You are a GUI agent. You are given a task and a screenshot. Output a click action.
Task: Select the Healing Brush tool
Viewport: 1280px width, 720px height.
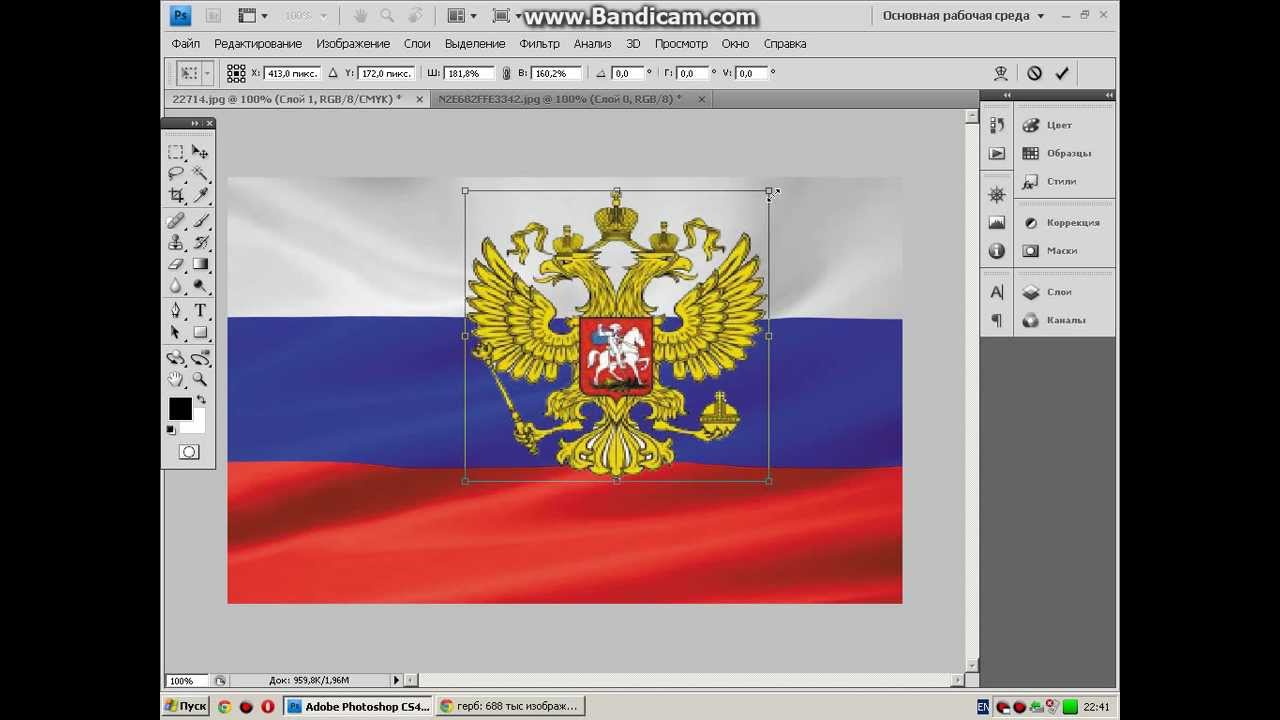pyautogui.click(x=176, y=221)
